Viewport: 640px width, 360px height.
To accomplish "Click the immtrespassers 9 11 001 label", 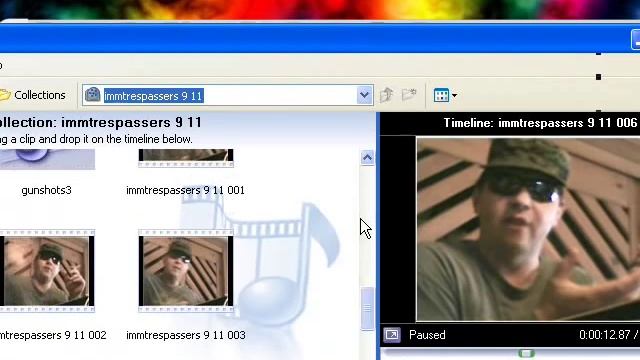I will [185, 190].
